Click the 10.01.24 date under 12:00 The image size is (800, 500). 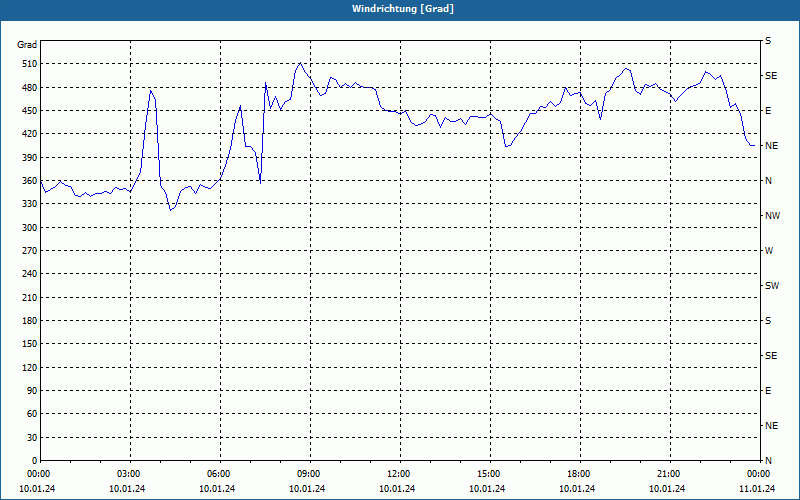[397, 489]
